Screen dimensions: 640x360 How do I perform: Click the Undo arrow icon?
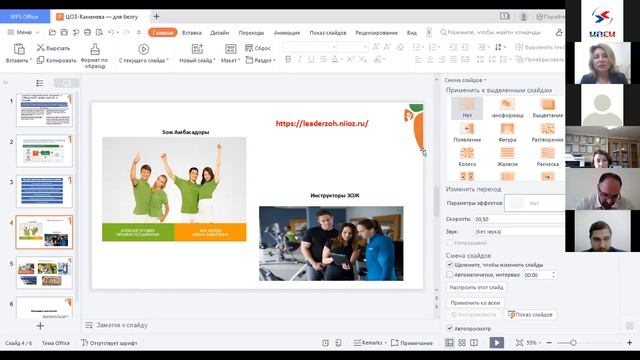click(111, 32)
